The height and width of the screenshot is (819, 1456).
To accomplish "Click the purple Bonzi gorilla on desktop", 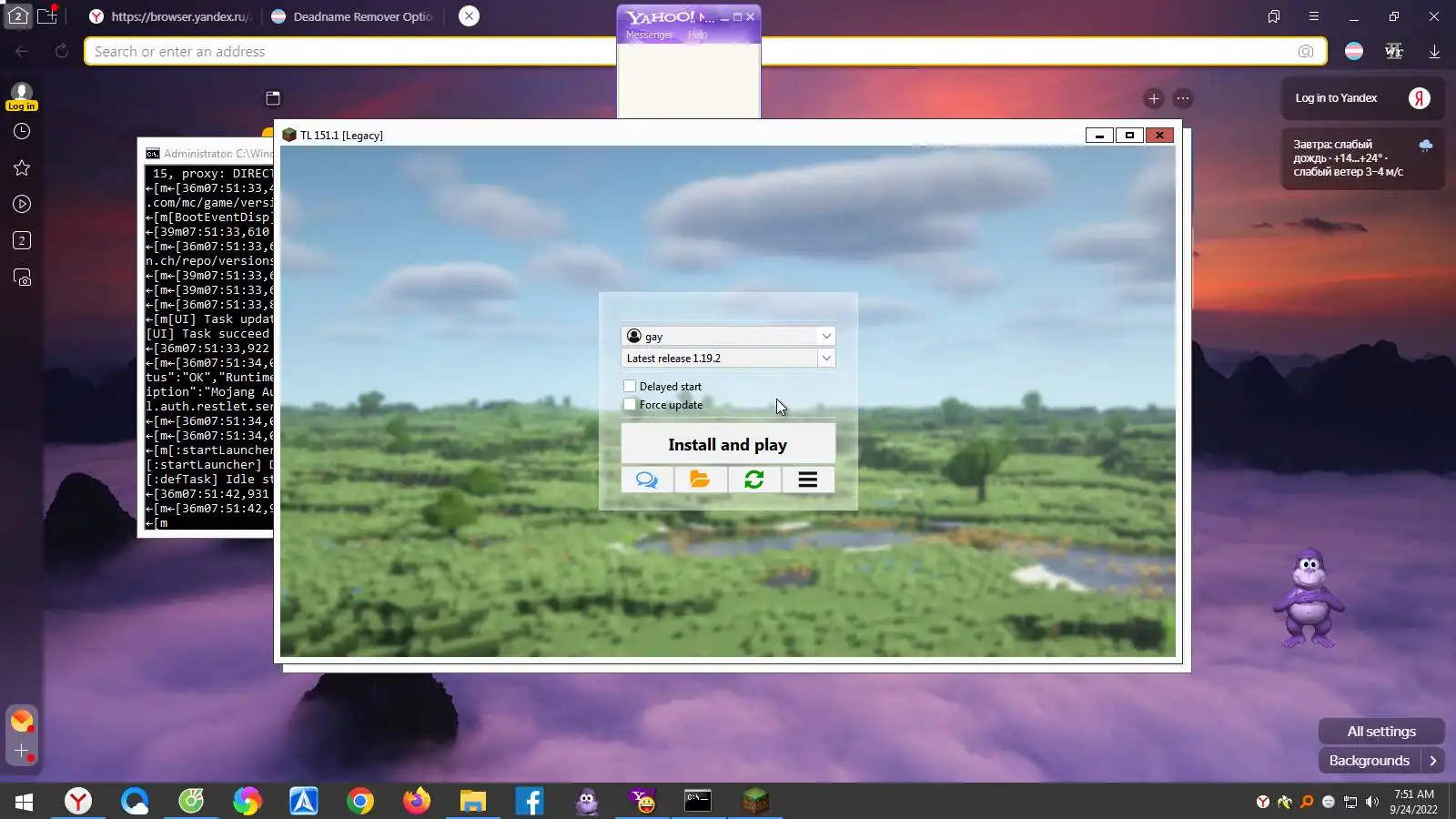I will 1308,599.
